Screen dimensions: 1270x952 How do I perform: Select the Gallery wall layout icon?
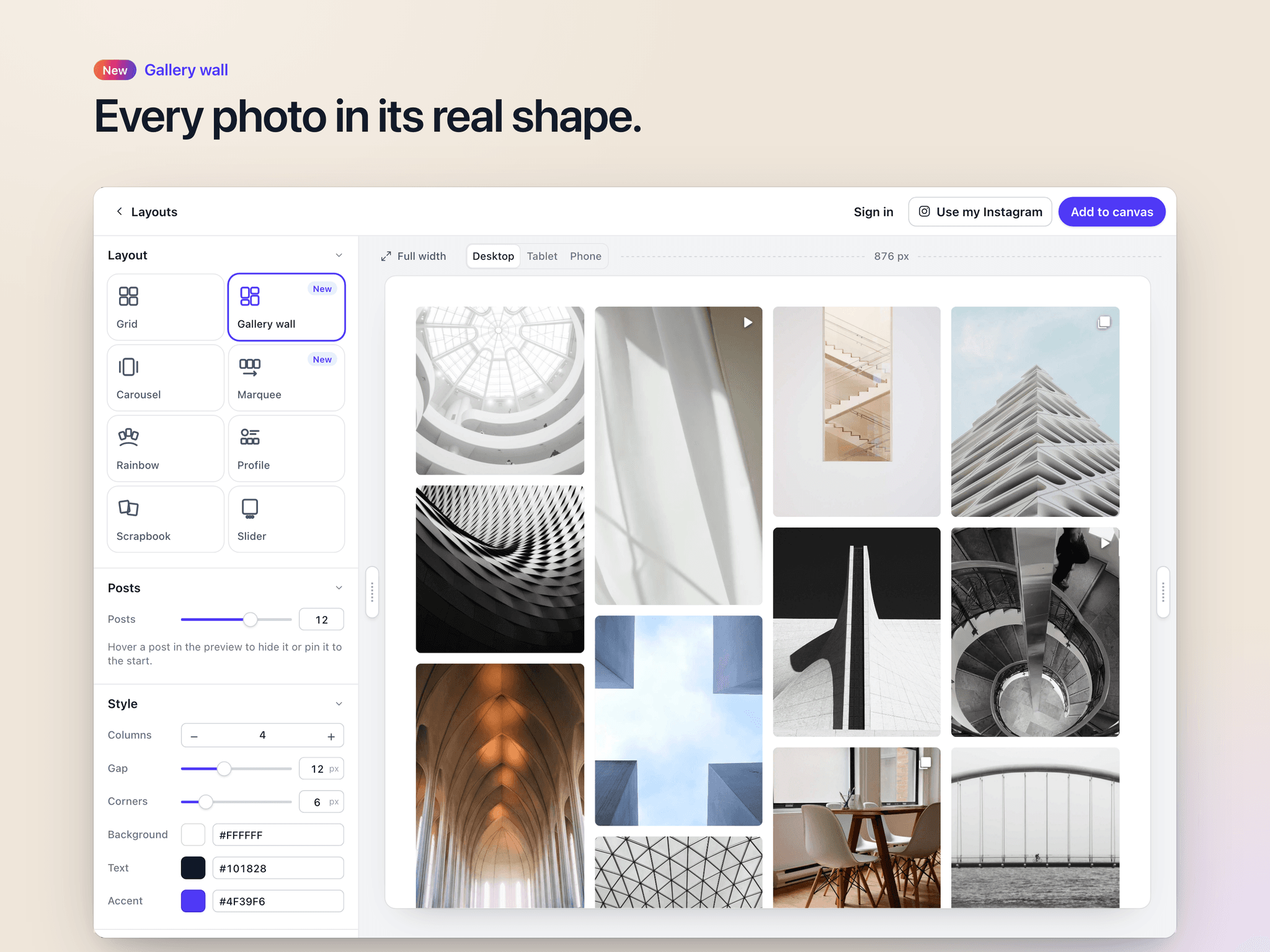click(x=249, y=296)
